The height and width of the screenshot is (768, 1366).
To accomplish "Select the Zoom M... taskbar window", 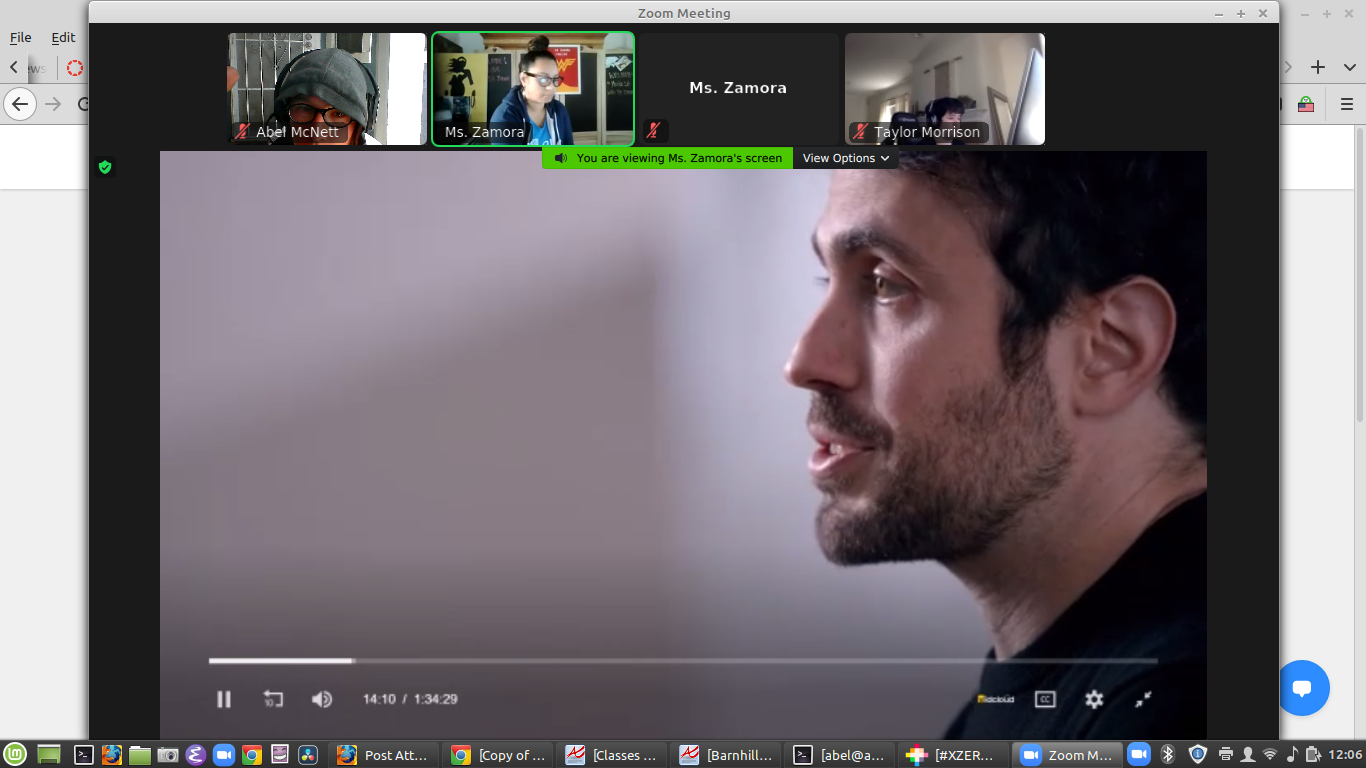I will 1068,755.
